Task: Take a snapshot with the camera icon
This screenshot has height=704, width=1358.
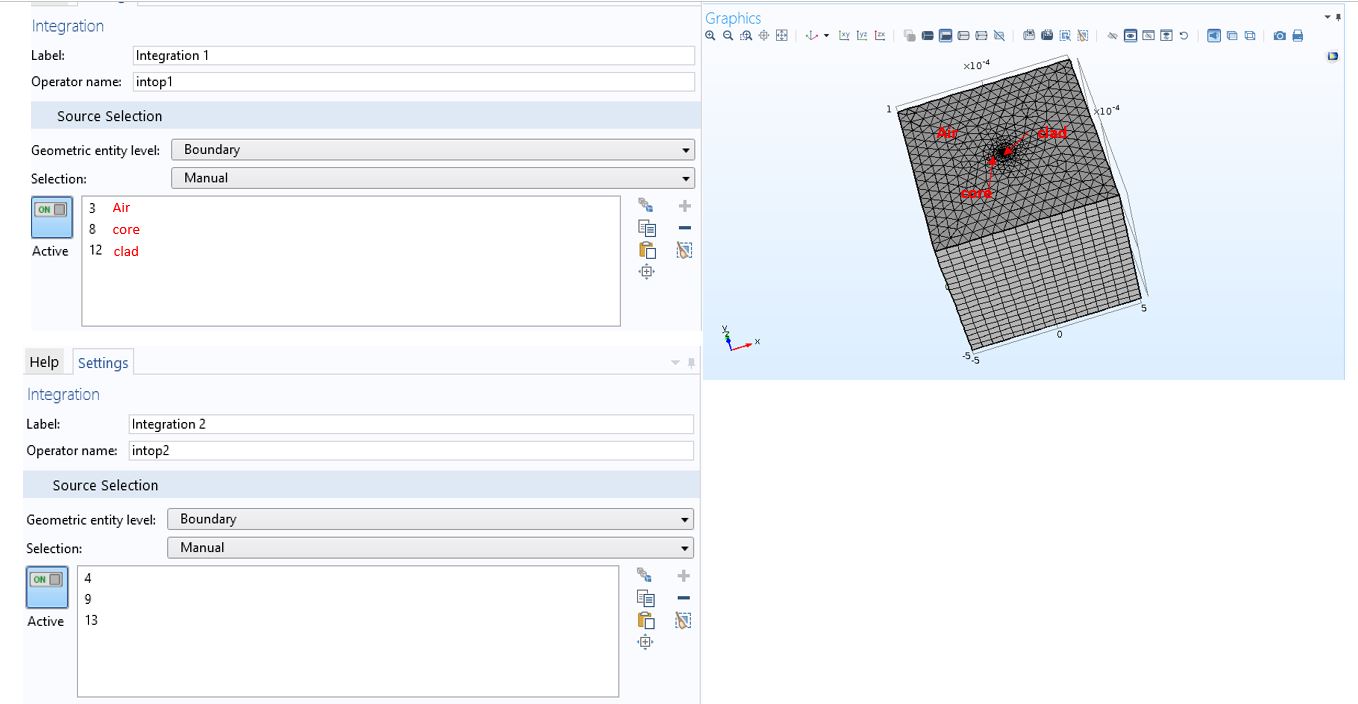Action: tap(1279, 36)
